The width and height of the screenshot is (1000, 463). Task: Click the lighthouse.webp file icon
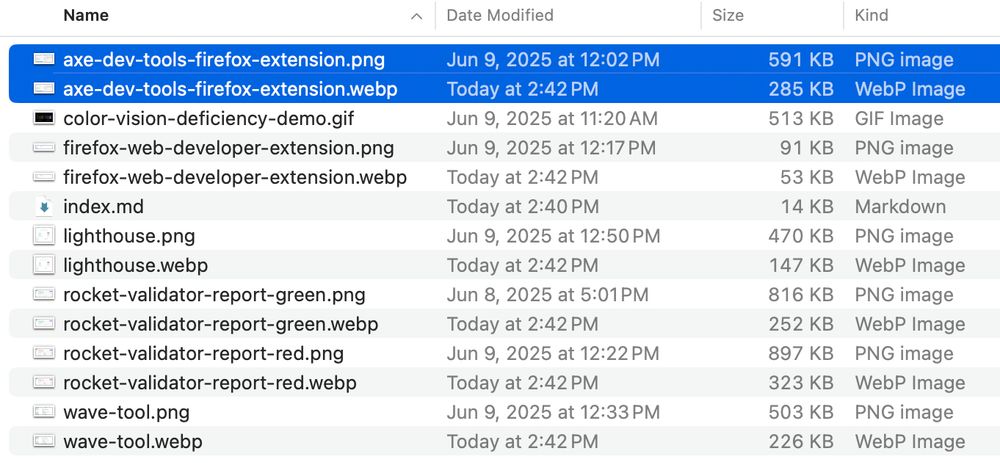[x=43, y=265]
